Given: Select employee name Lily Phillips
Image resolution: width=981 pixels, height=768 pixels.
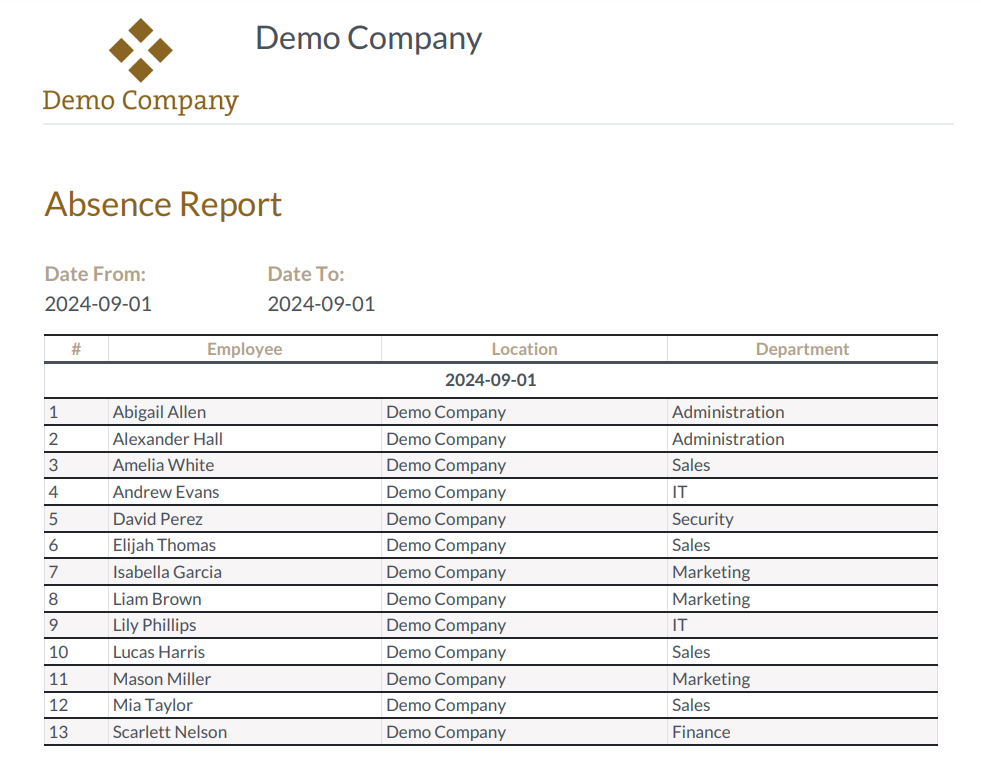Looking at the screenshot, I should tap(155, 625).
